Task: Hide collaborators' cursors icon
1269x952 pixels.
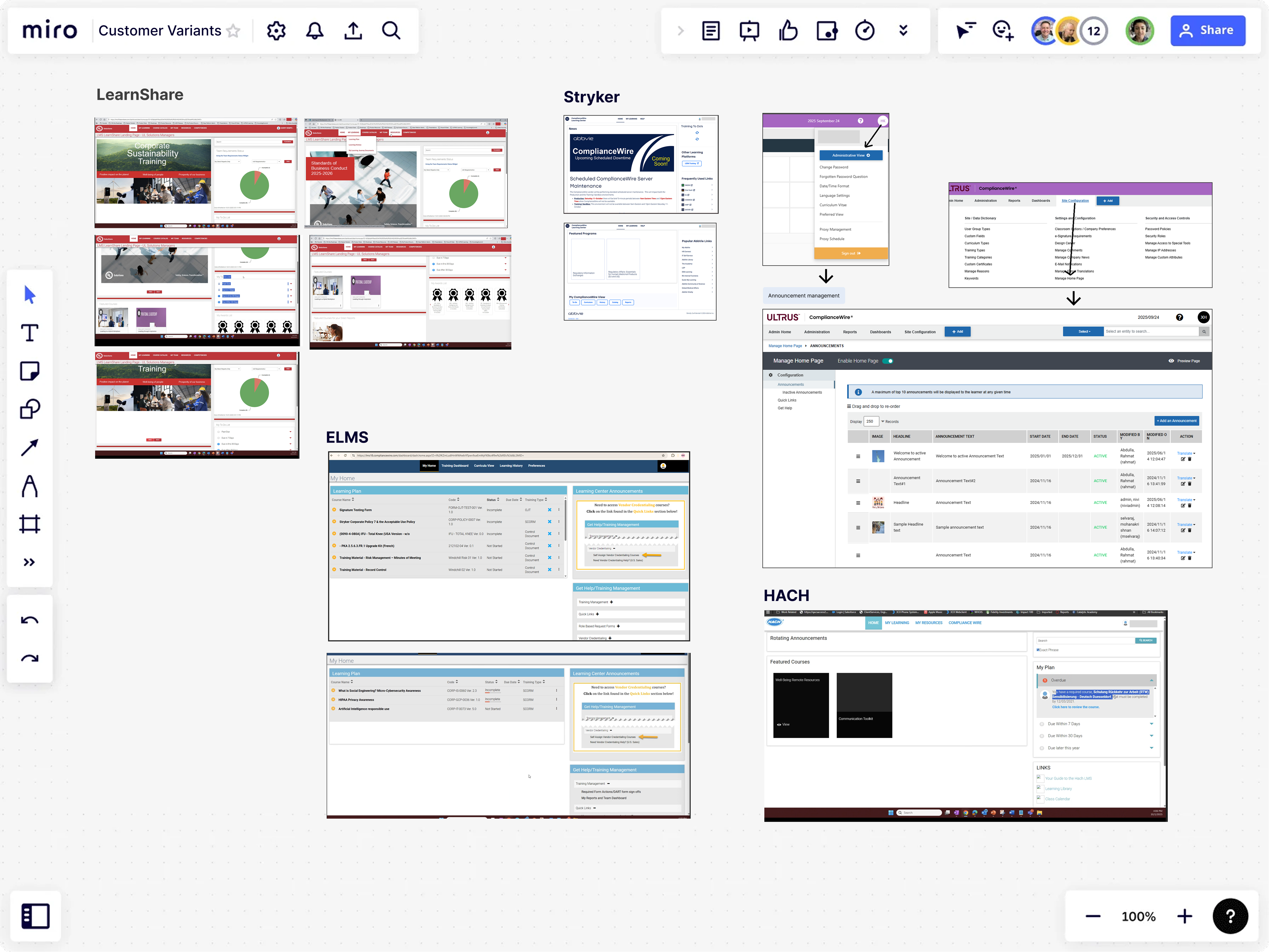Action: (x=965, y=30)
